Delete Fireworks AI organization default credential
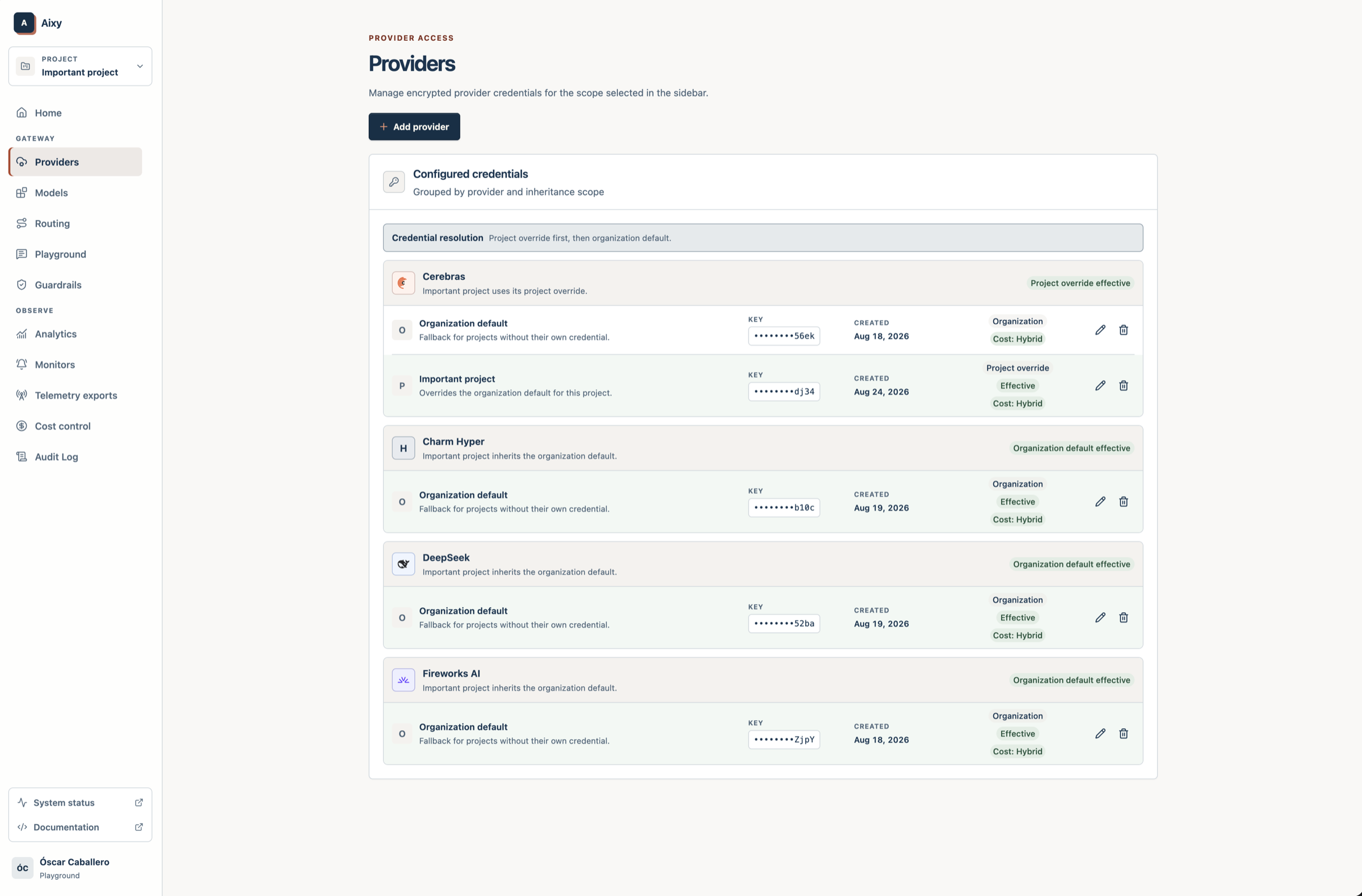The image size is (1362, 896). click(x=1123, y=734)
